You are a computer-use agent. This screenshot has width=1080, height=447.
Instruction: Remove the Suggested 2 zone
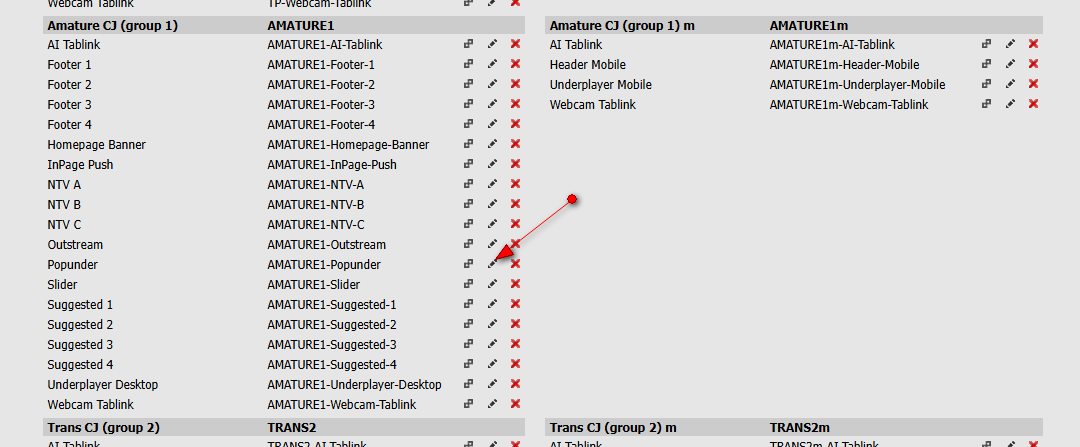click(x=515, y=325)
